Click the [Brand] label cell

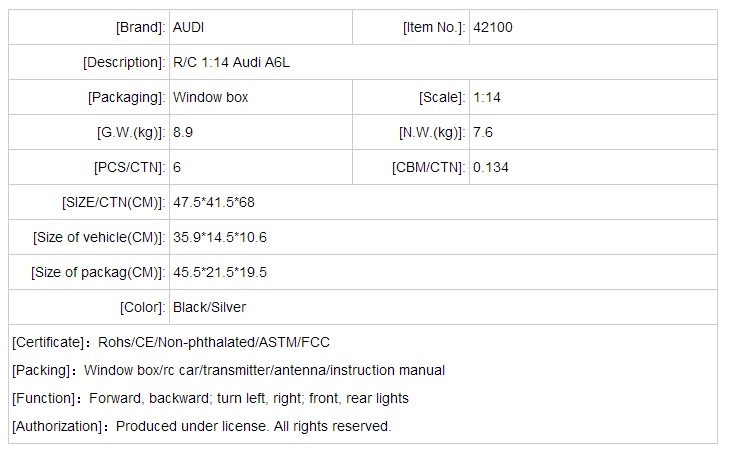pos(141,28)
